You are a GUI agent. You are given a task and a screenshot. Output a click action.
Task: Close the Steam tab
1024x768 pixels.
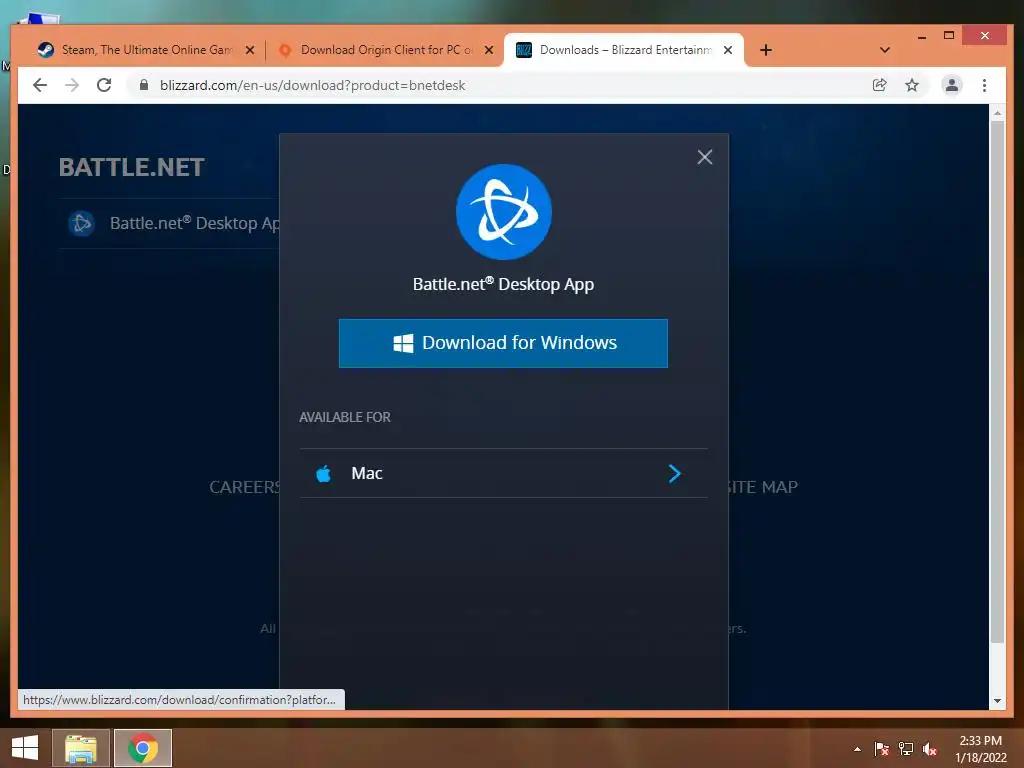click(249, 50)
